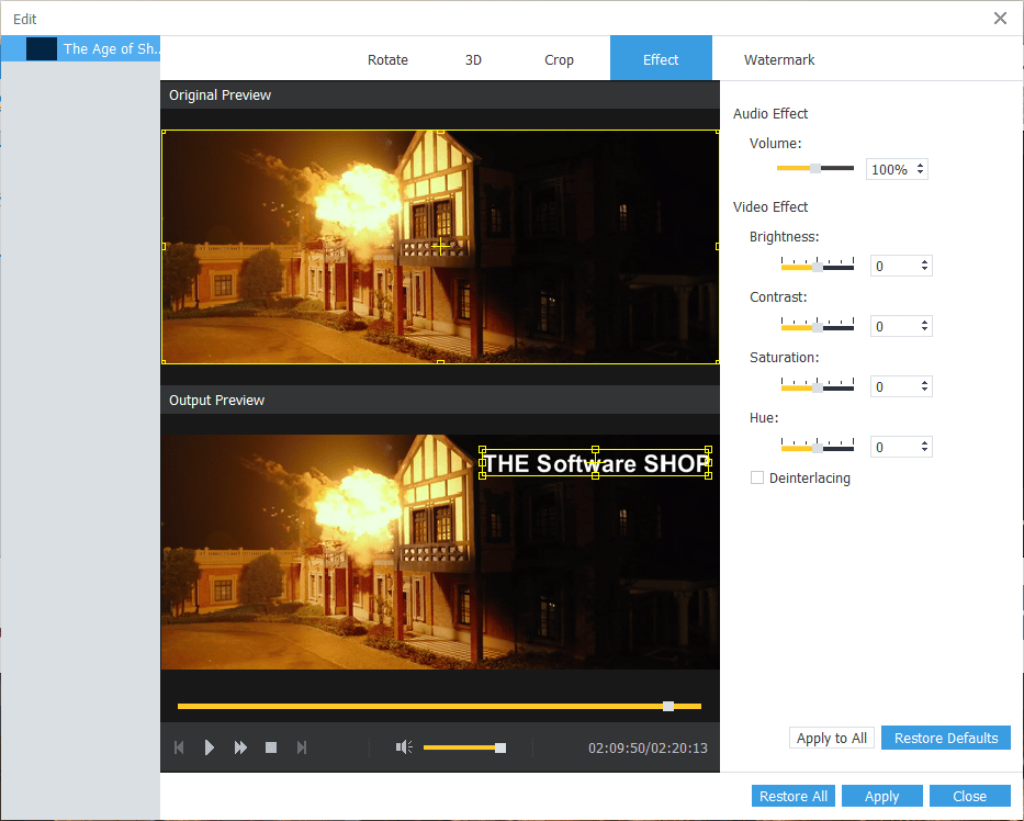Click the Saturation slider
Screen dimensions: 1024x821
[817, 385]
